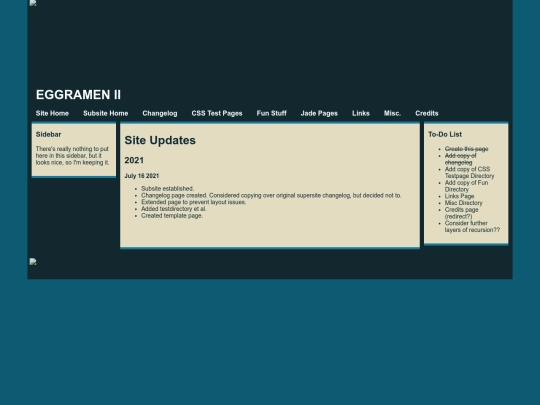Screen dimensions: 540x405
Task: Click the 'Links Page' to-do item
Action: tap(459, 196)
